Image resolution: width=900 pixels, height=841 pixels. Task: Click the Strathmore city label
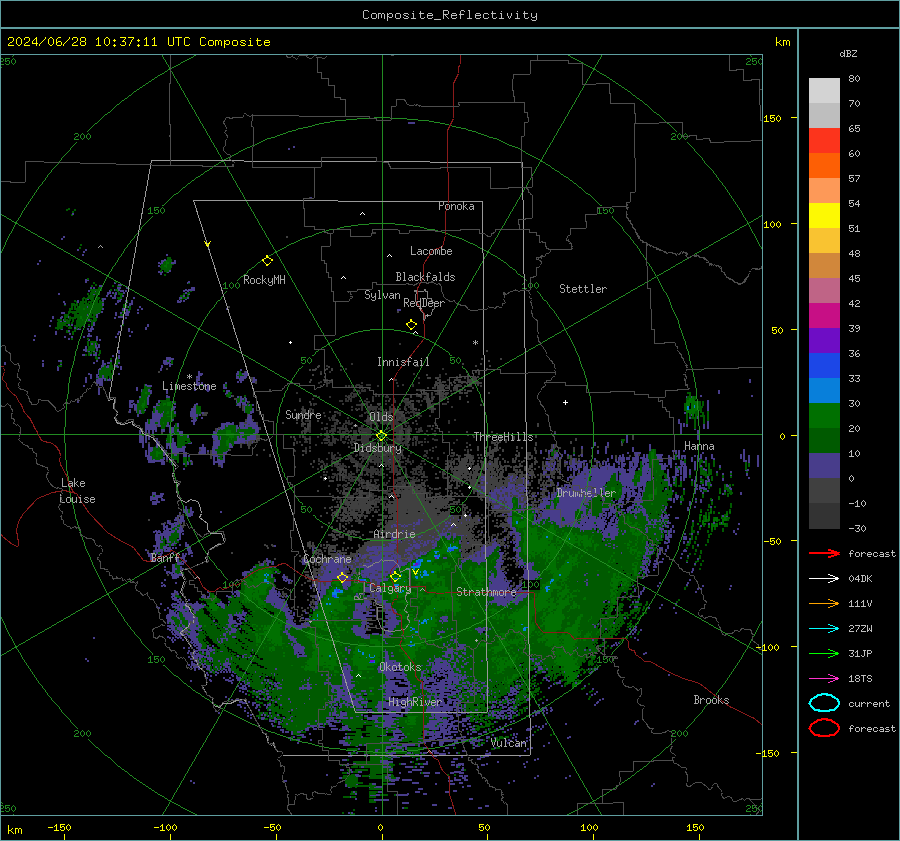[x=486, y=592]
